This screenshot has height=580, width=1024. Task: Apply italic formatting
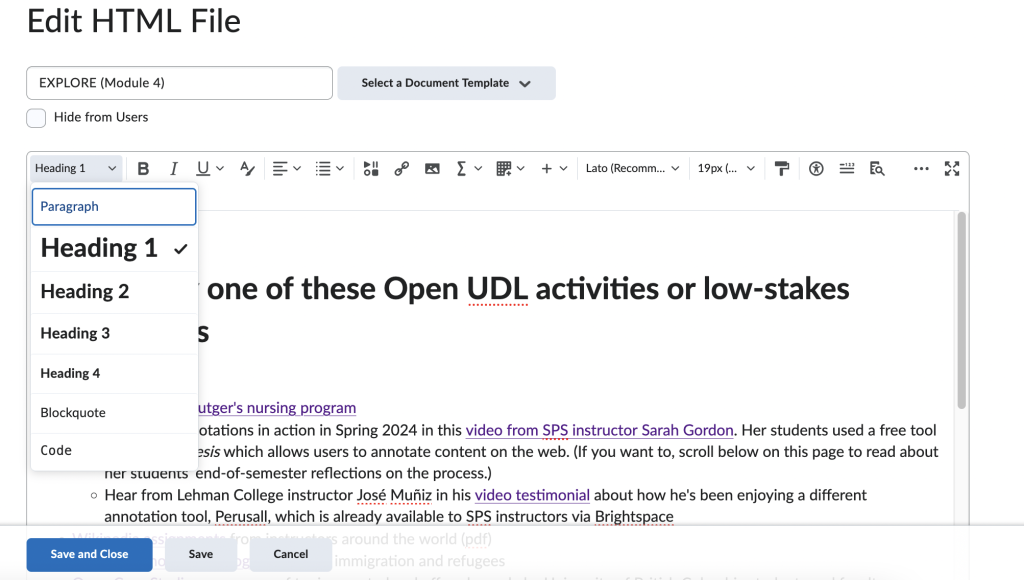coord(173,169)
